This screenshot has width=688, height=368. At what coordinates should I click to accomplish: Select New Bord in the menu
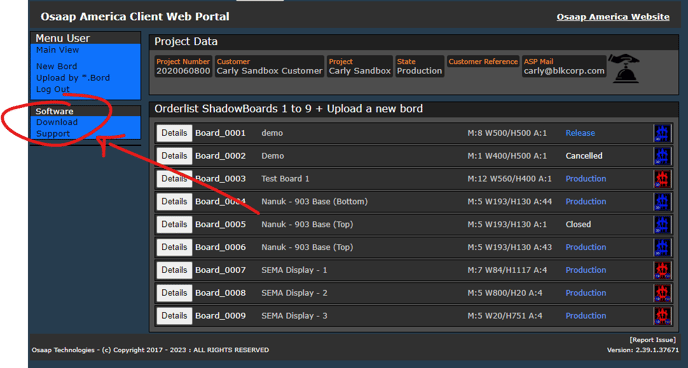click(57, 66)
